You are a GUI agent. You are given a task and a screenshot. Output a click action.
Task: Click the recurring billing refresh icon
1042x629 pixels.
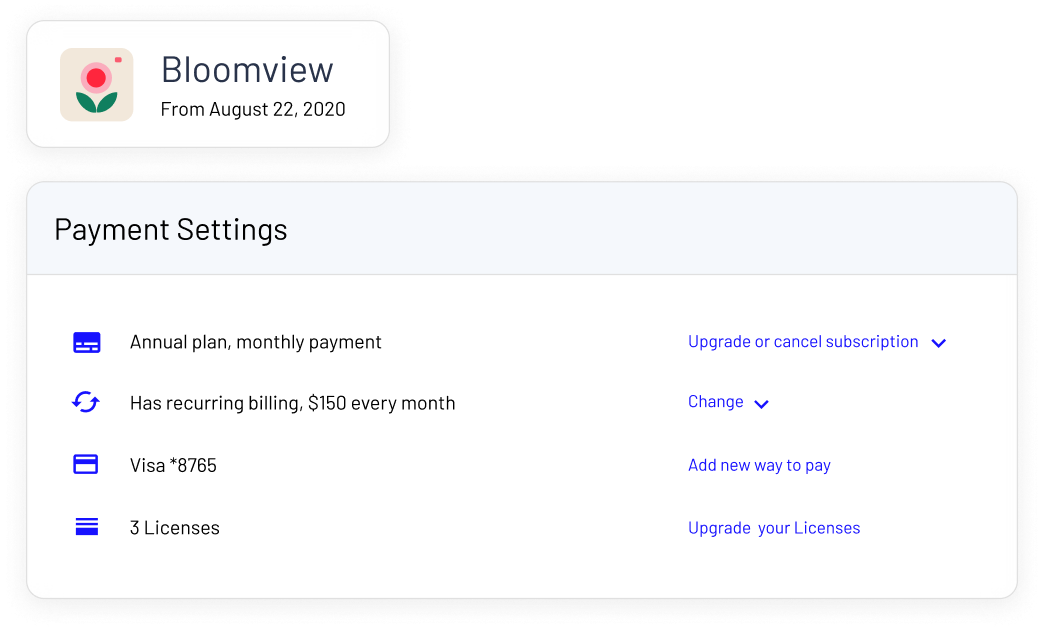tap(86, 402)
